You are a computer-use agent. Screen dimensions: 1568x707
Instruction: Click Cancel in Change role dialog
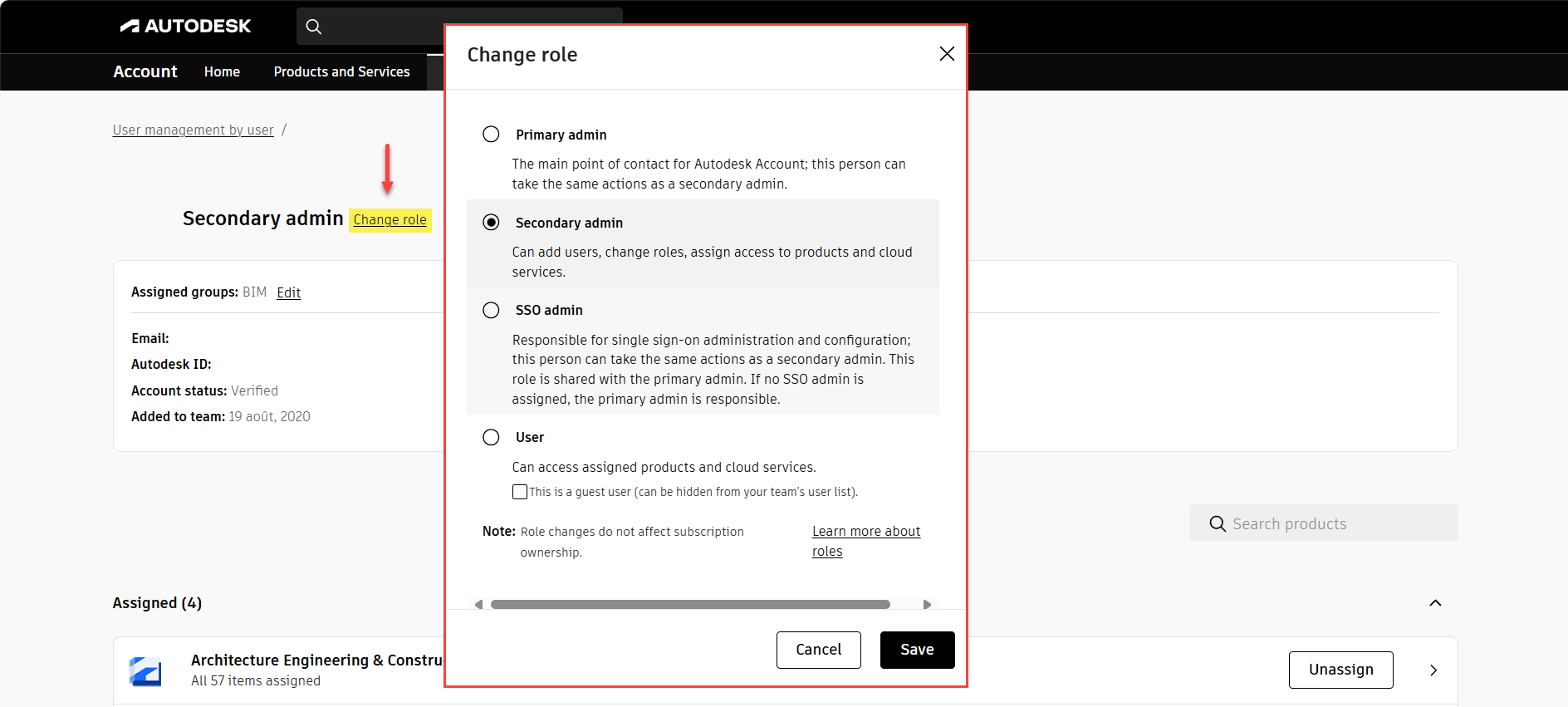[x=818, y=650]
